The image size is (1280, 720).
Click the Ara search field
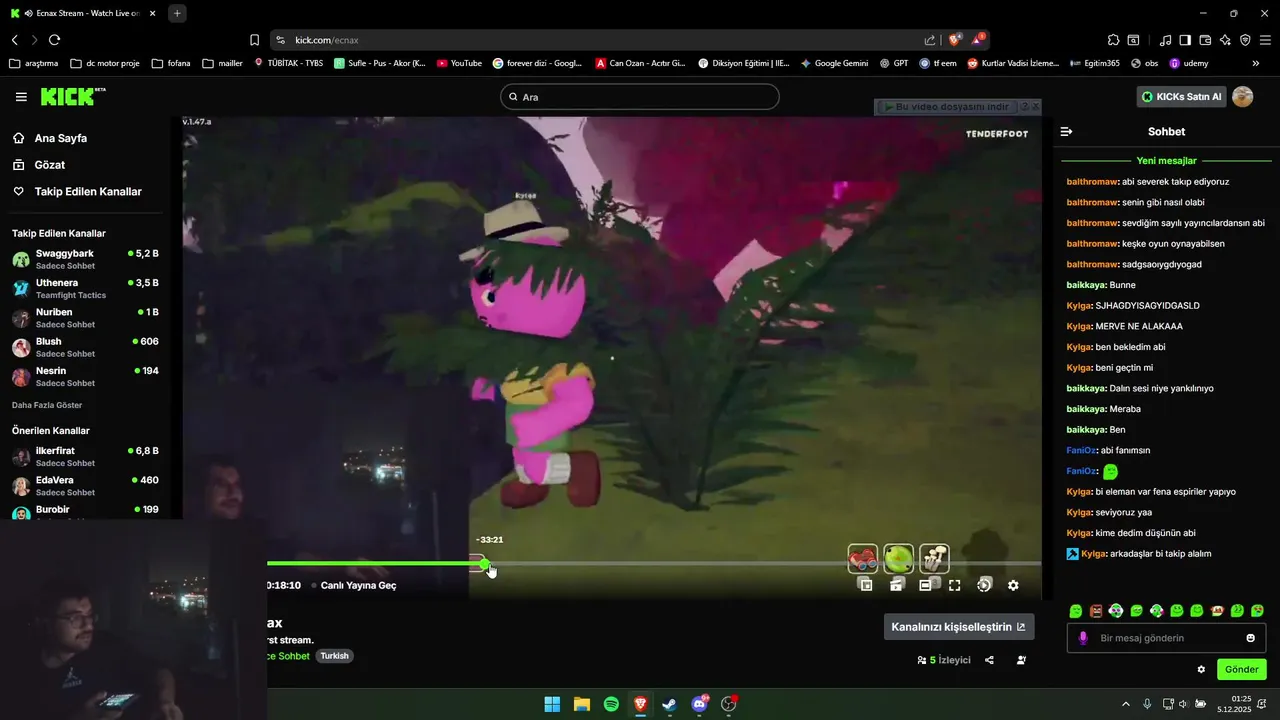[640, 97]
